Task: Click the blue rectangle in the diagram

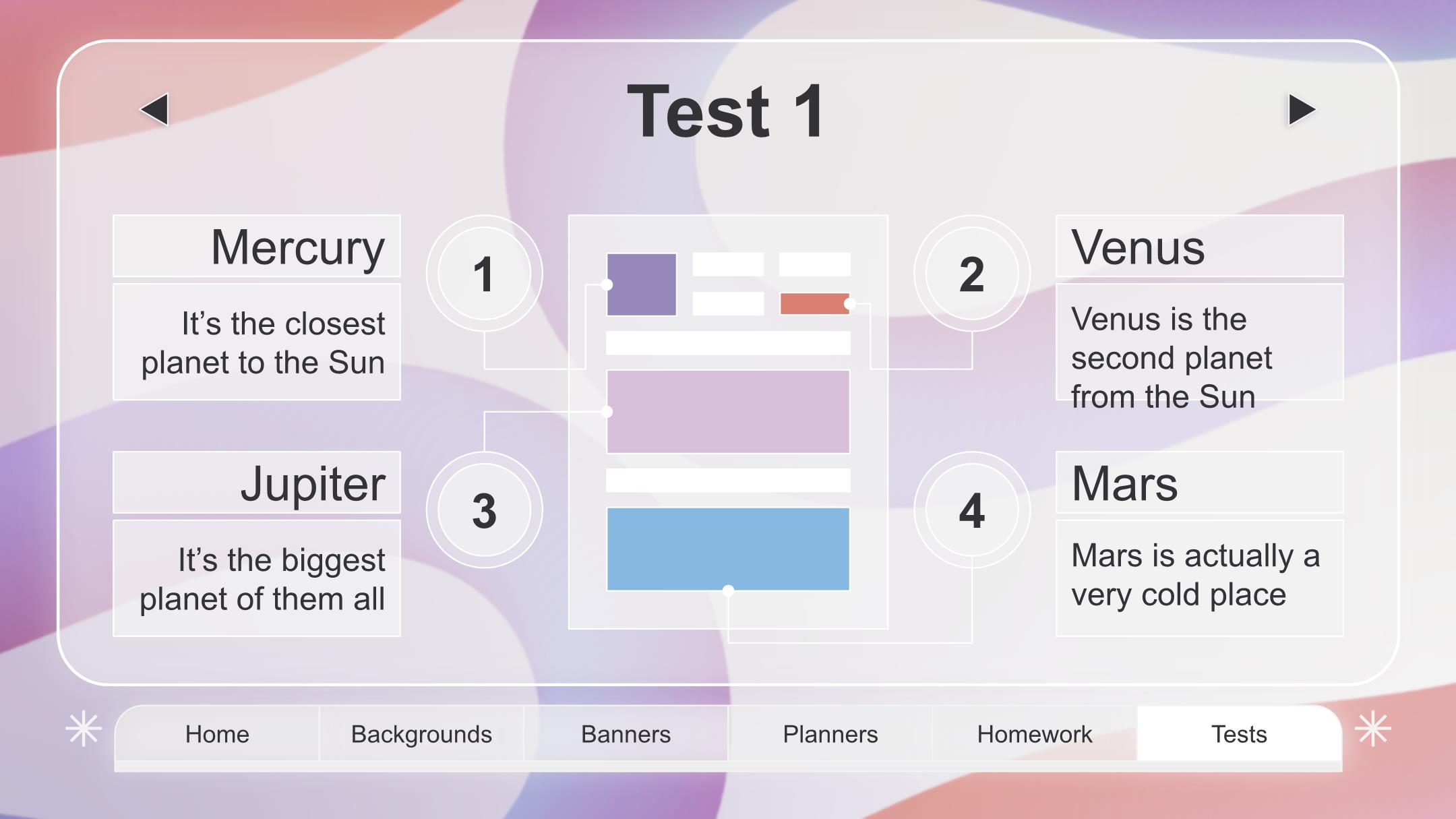Action: [x=728, y=549]
